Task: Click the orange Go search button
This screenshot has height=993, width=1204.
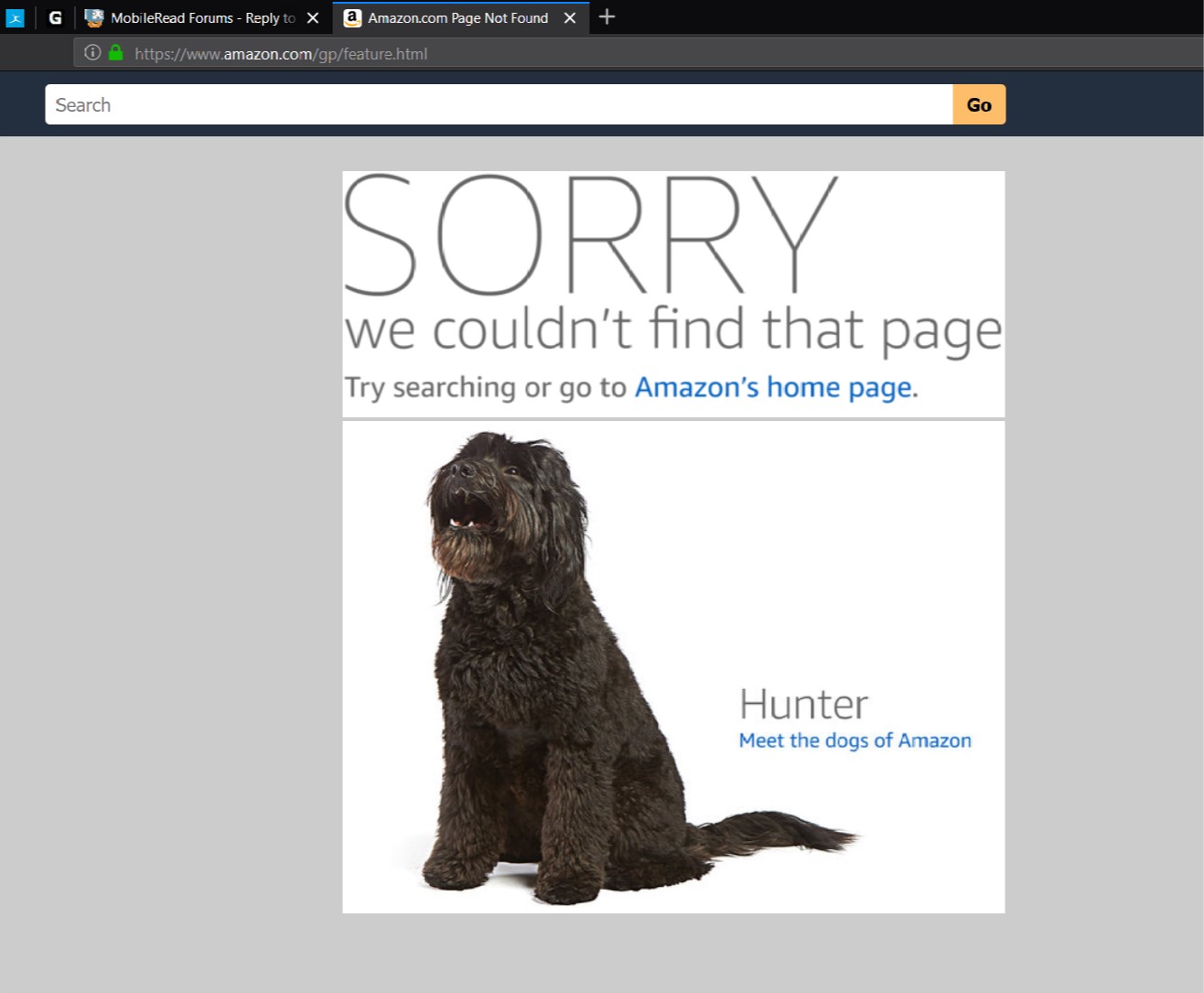Action: (979, 104)
